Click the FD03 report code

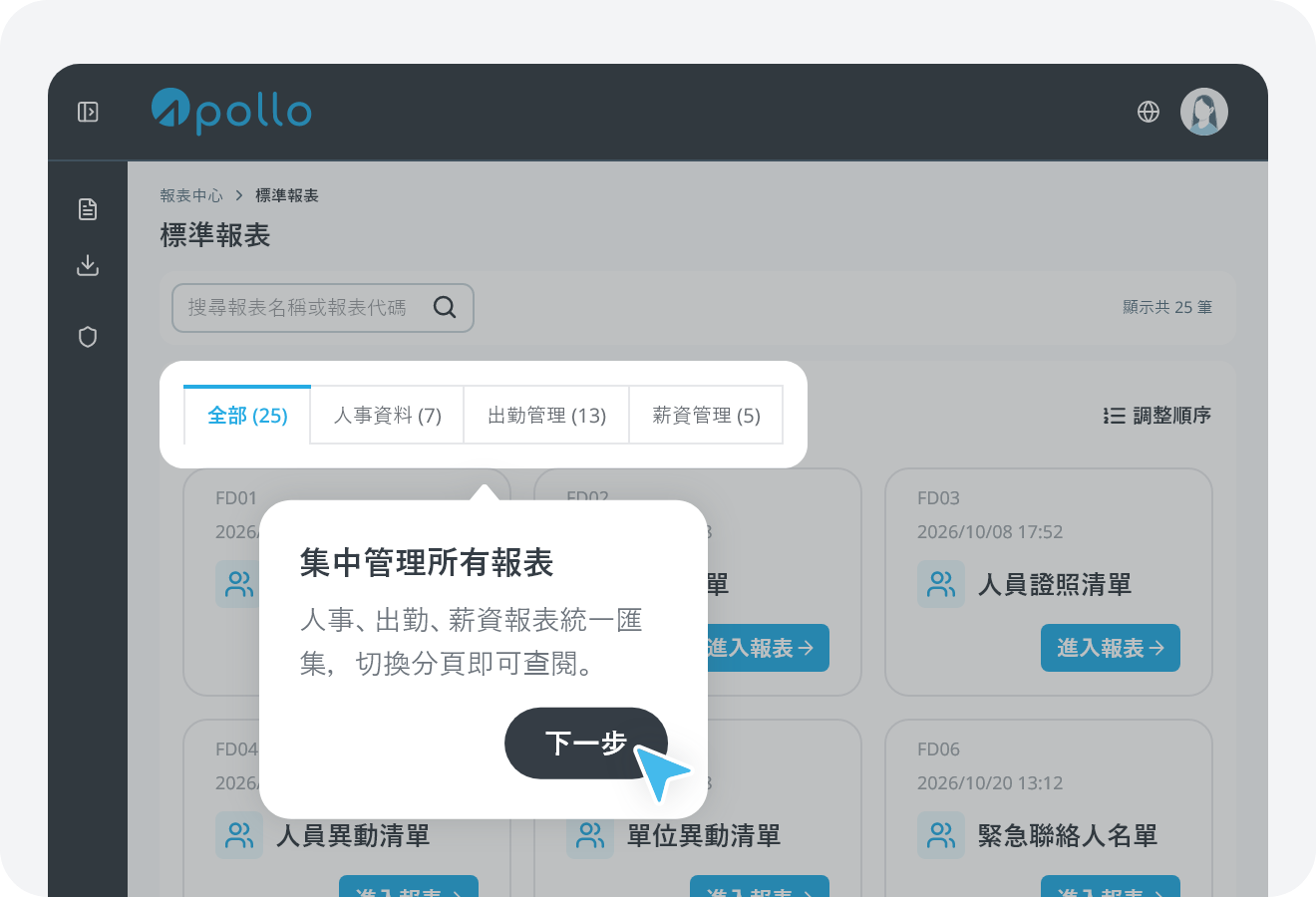pyautogui.click(x=938, y=498)
